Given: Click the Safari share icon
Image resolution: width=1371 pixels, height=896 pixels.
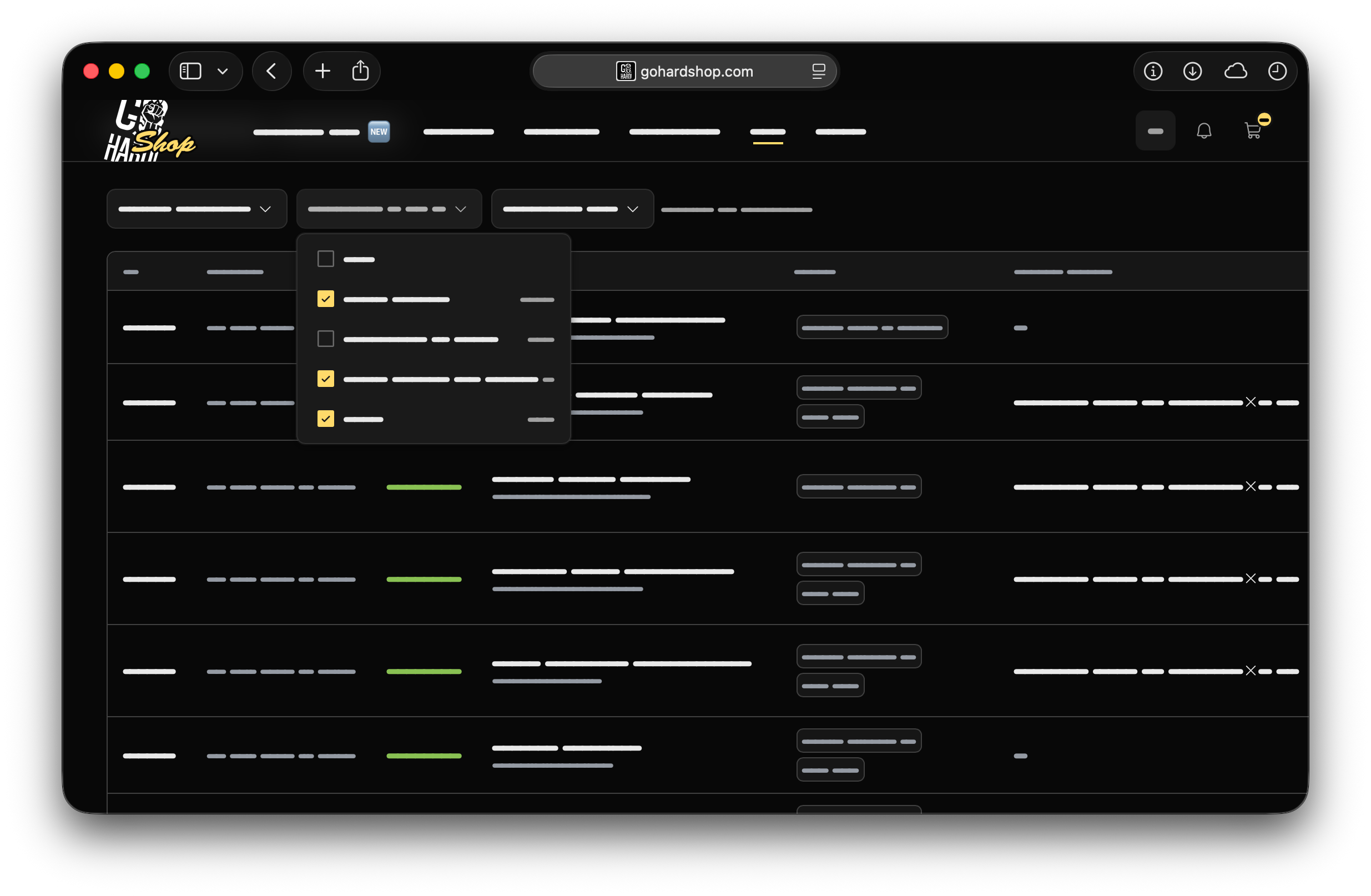Looking at the screenshot, I should tap(361, 71).
